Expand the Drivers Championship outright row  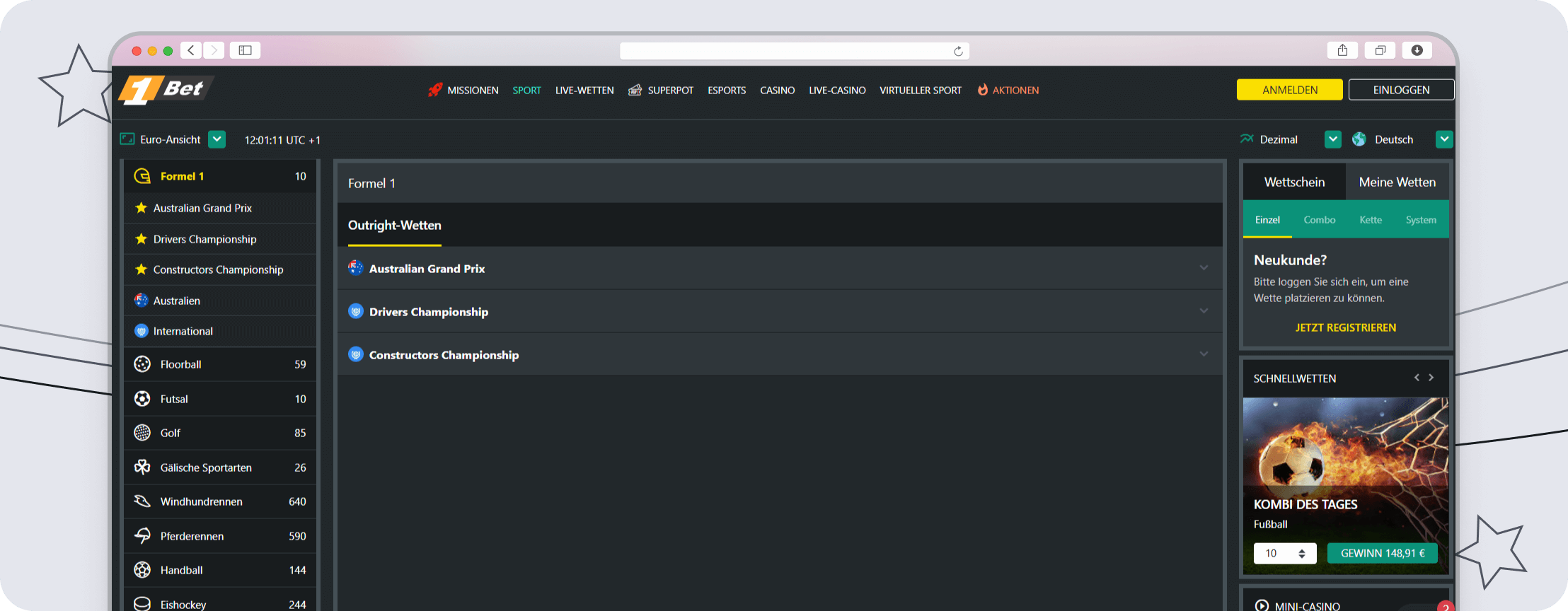(x=780, y=311)
